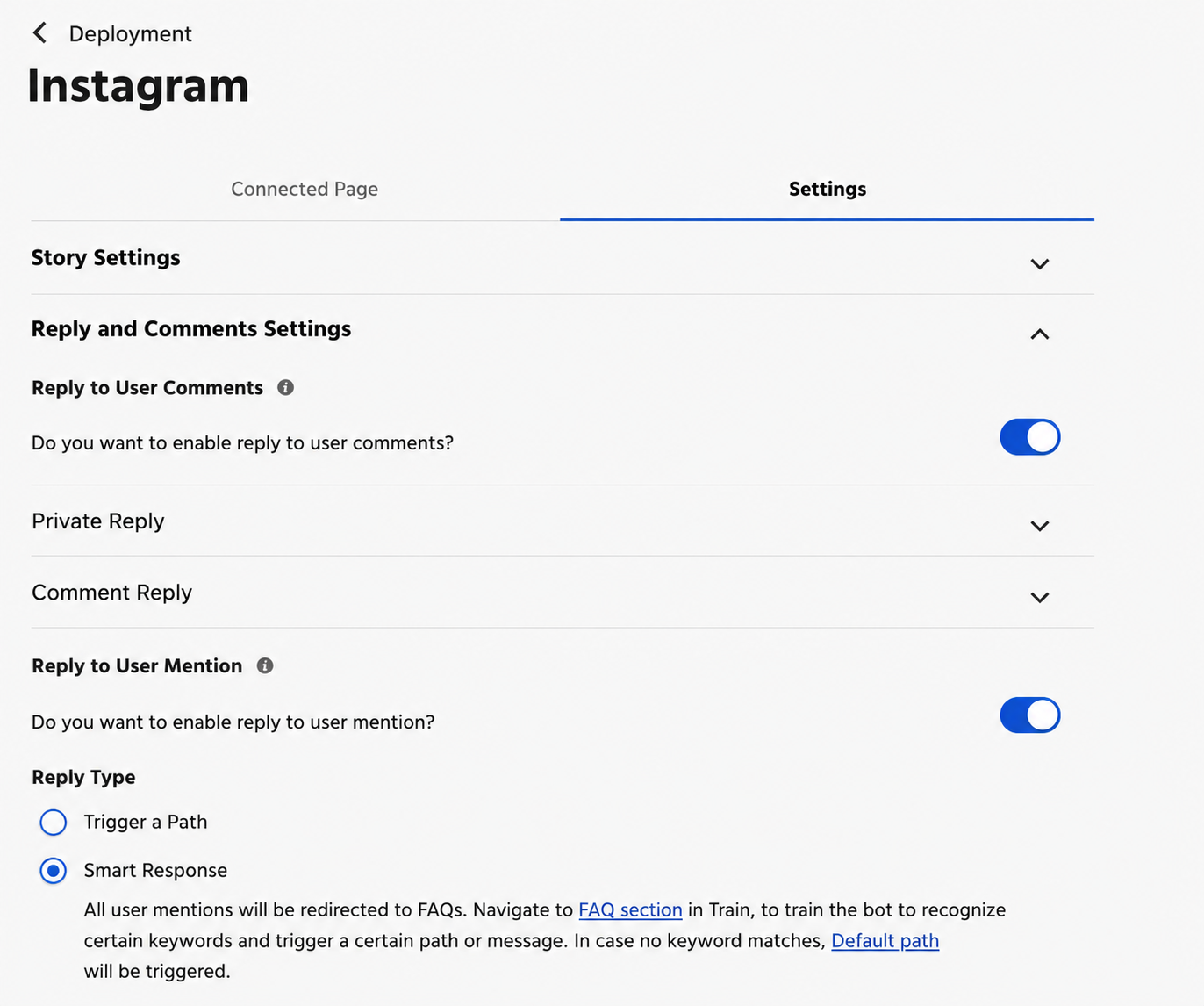Disable reply to user comments toggle

1029,437
